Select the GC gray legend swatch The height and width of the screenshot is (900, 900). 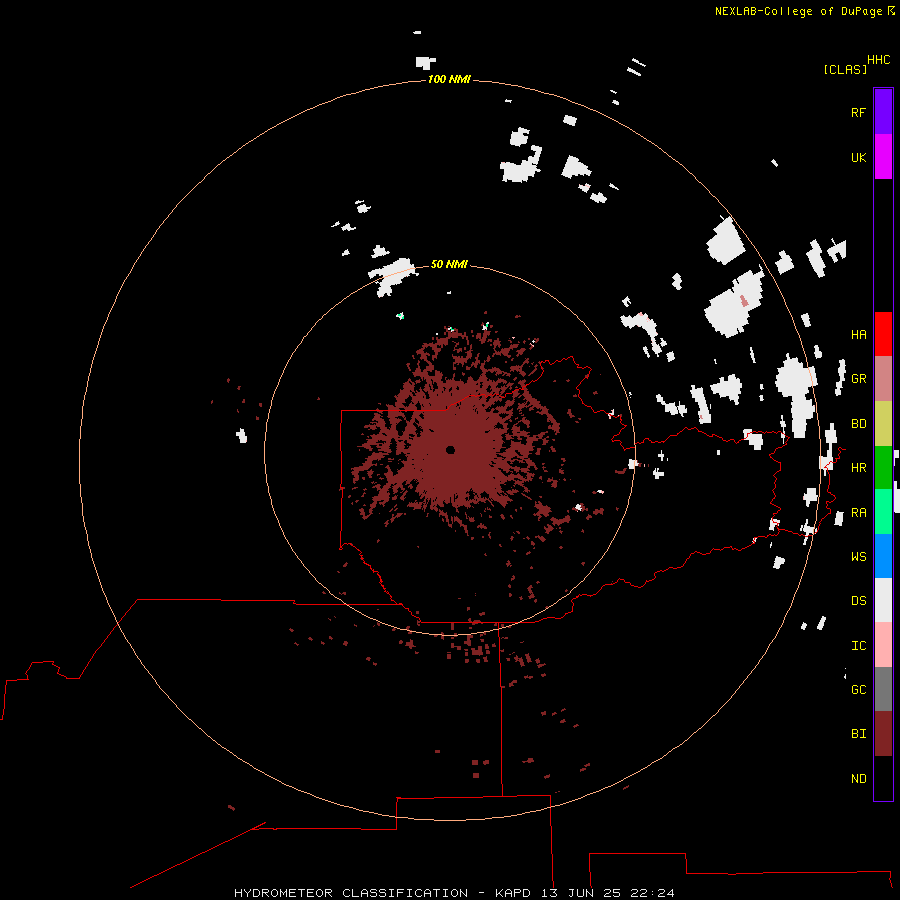883,689
